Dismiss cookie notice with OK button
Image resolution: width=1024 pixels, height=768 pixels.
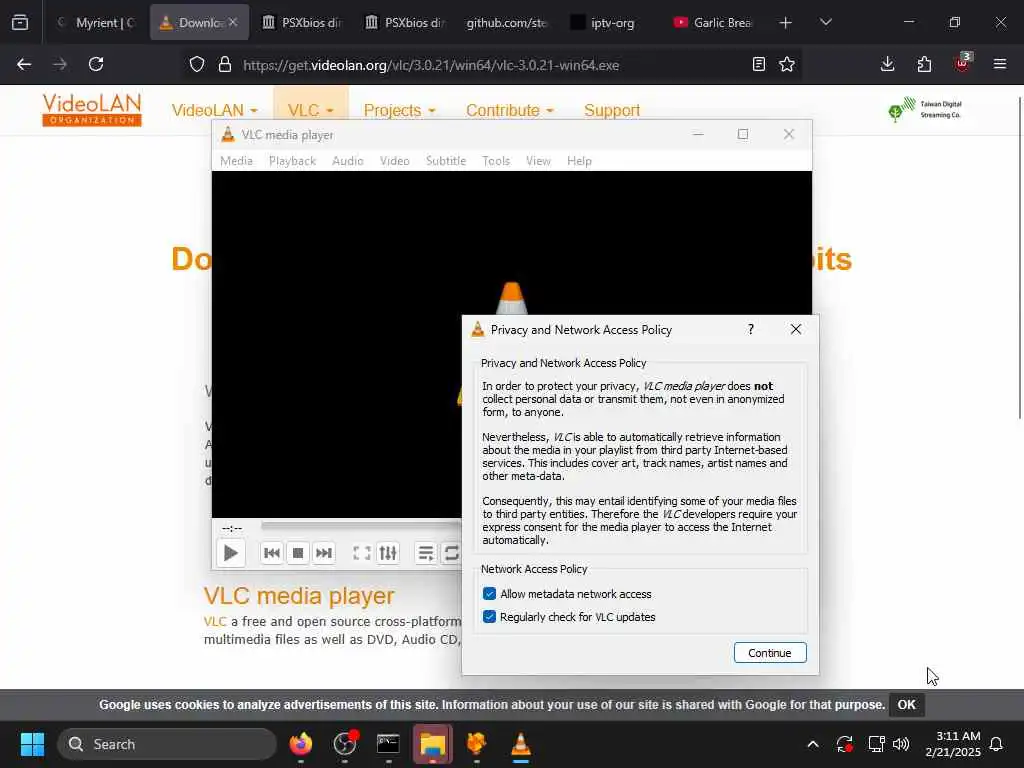pos(906,705)
